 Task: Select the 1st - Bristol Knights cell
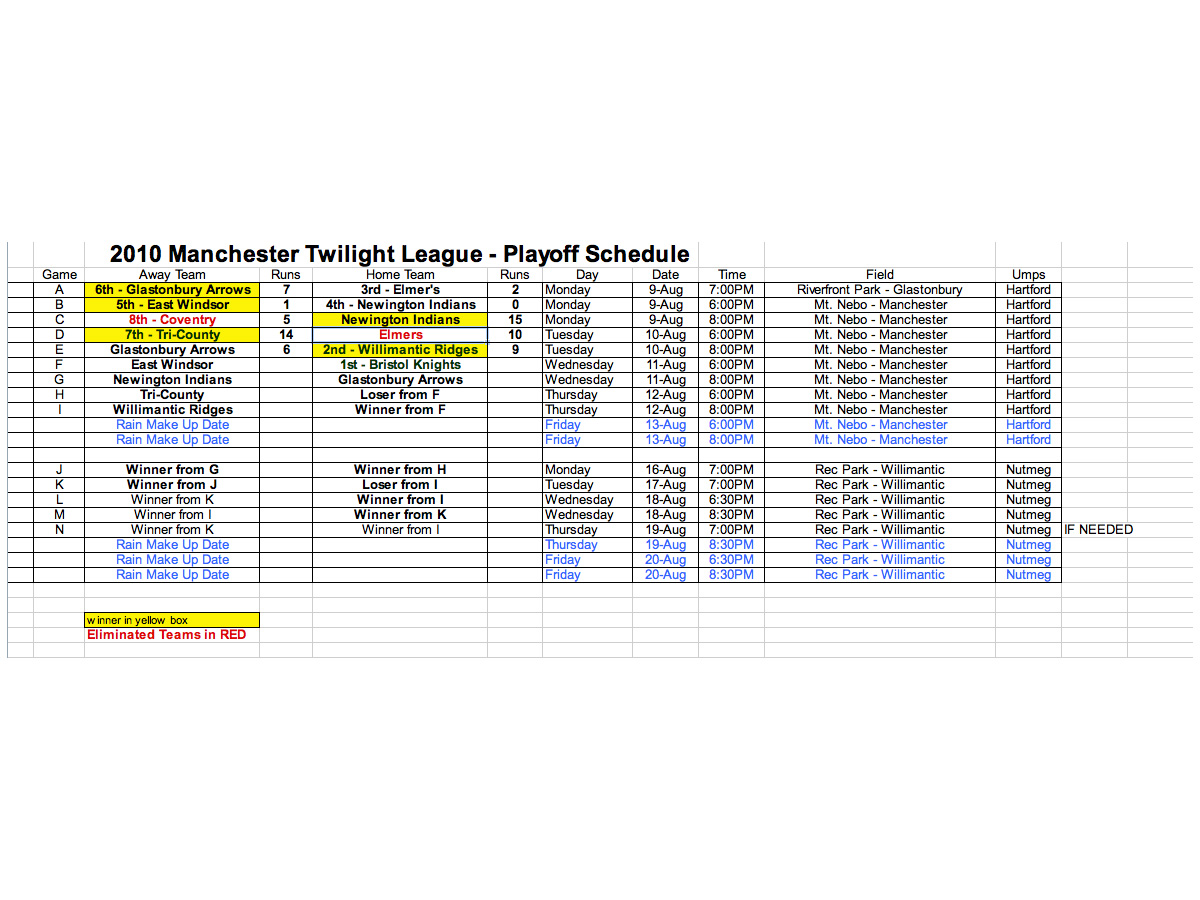400,364
